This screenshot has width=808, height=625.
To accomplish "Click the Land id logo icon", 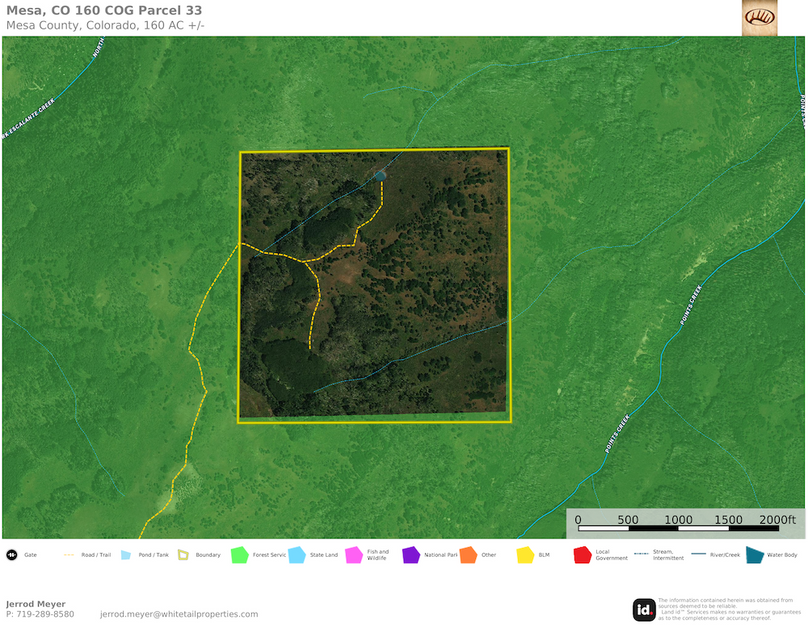I will (644, 609).
